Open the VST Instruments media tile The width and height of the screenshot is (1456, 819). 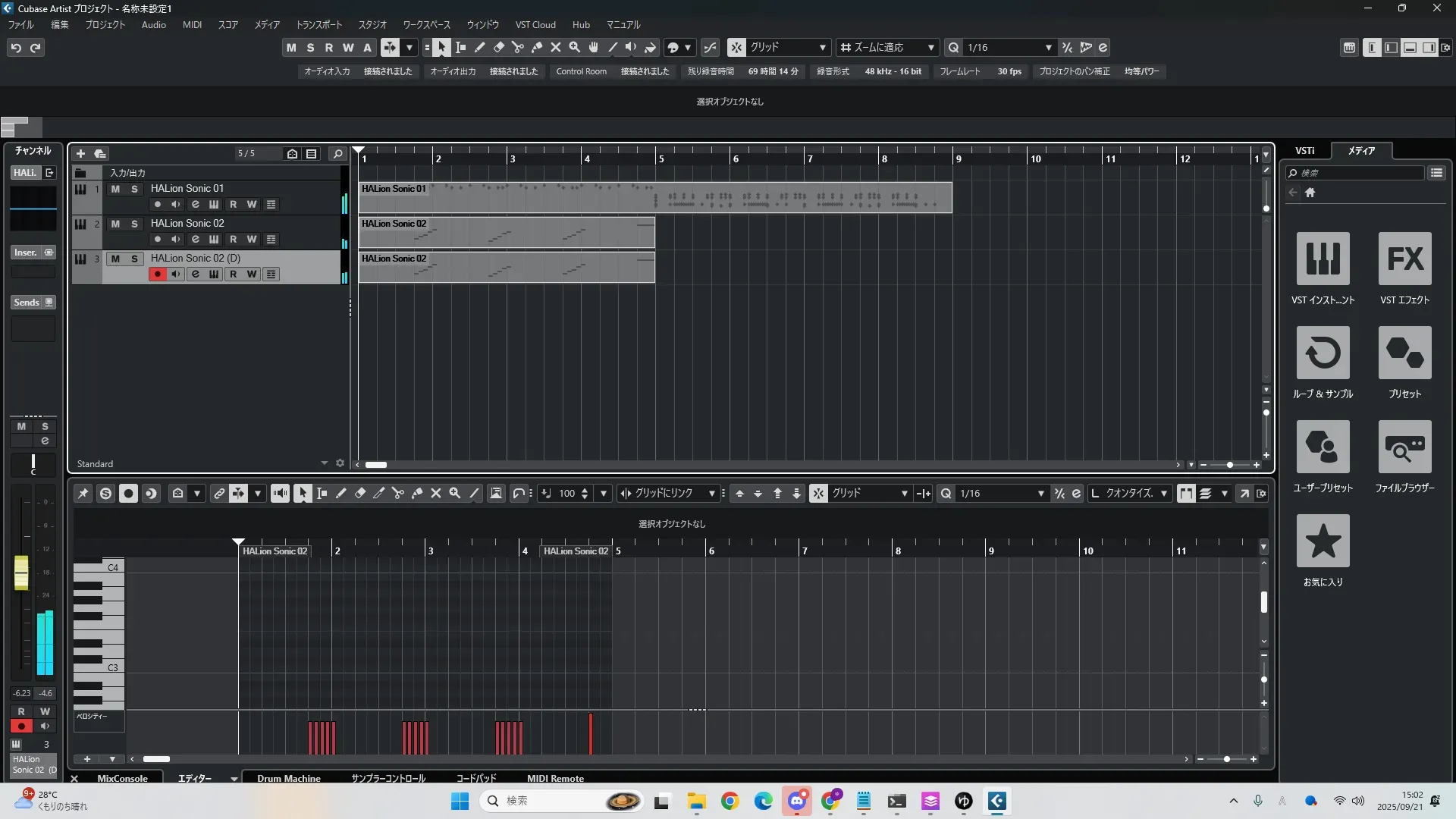(x=1323, y=259)
